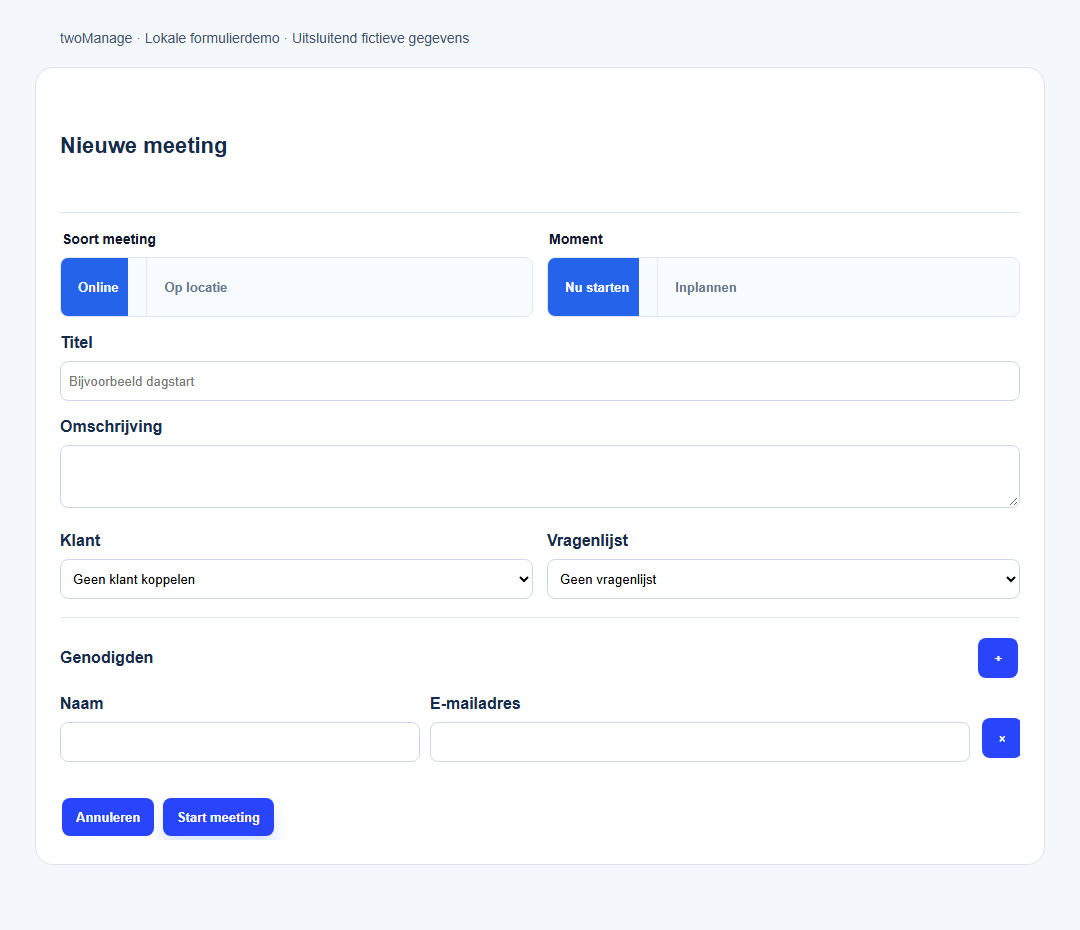
Task: Click the Omschrijving label
Action: tap(111, 426)
